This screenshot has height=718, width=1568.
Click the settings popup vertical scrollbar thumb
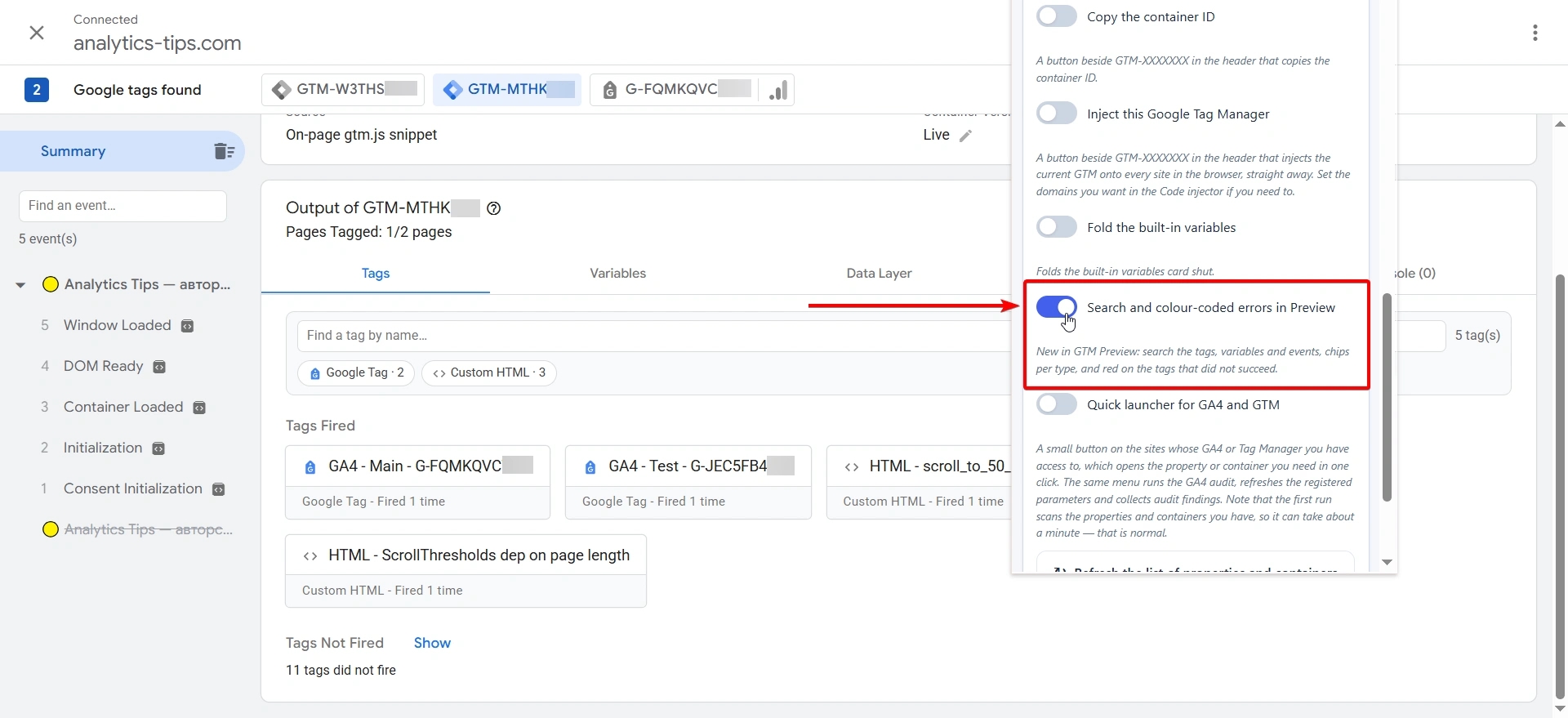click(x=1387, y=397)
